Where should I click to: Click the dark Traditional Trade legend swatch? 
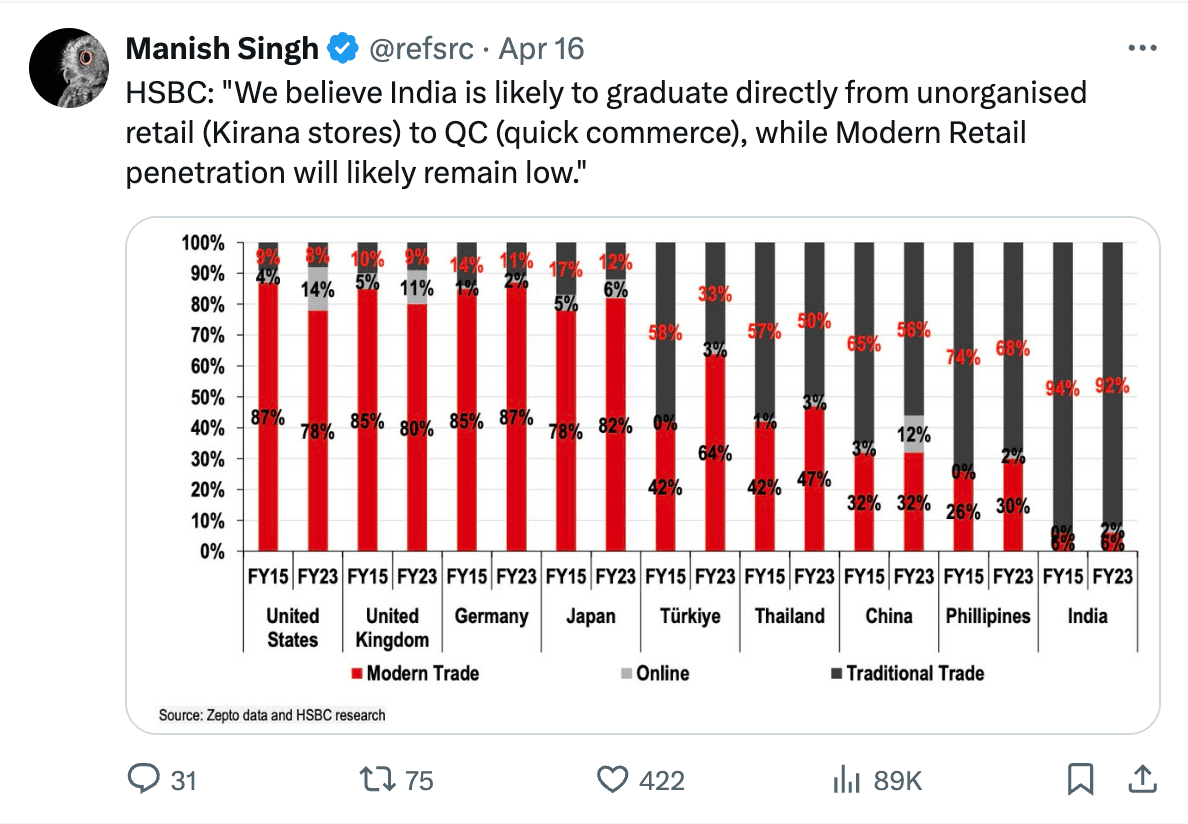click(x=836, y=673)
